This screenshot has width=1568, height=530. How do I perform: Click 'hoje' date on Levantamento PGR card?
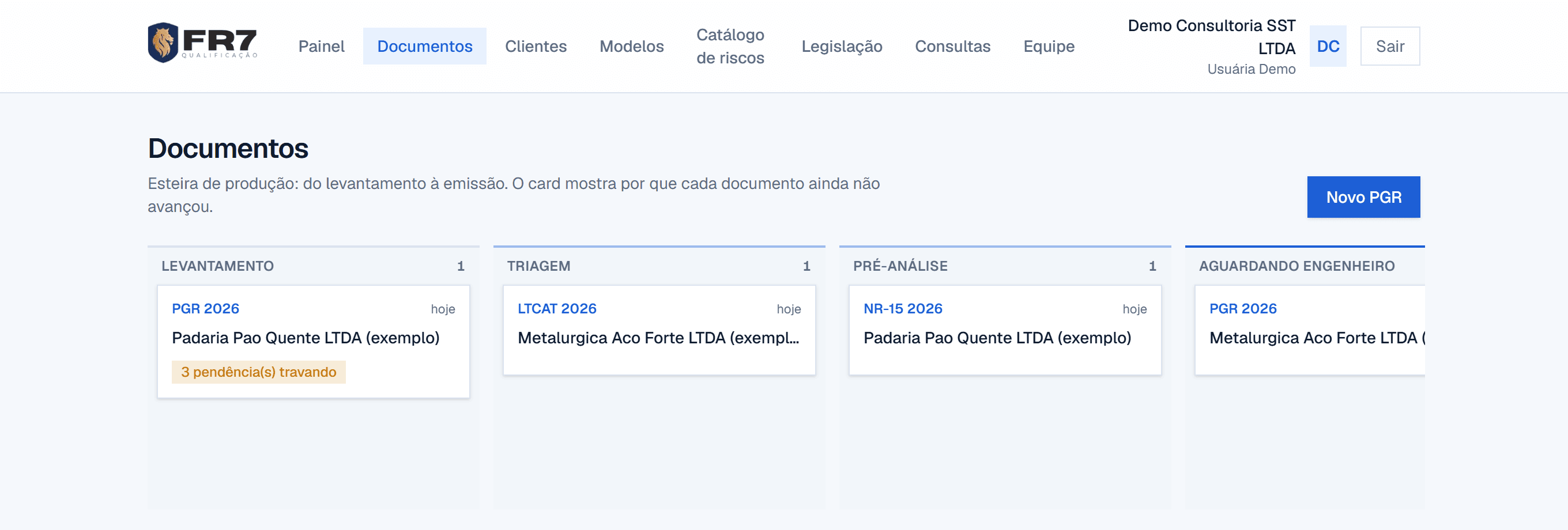[443, 309]
